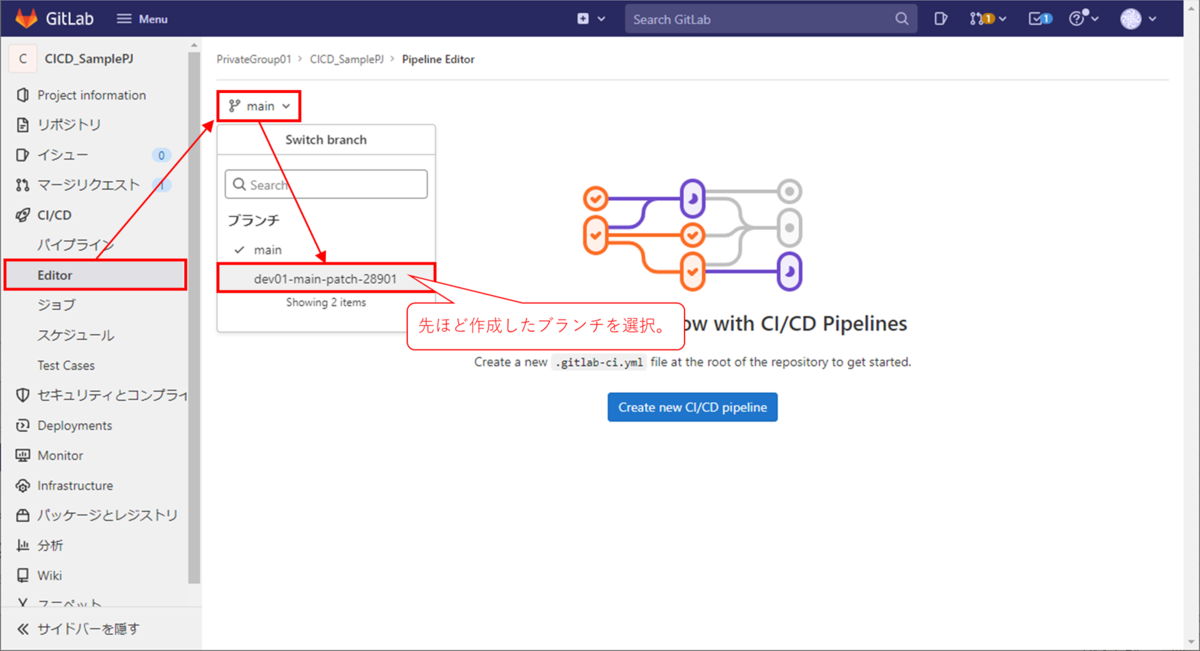Open the user avatar menu
1200x651 pixels.
(x=1139, y=19)
